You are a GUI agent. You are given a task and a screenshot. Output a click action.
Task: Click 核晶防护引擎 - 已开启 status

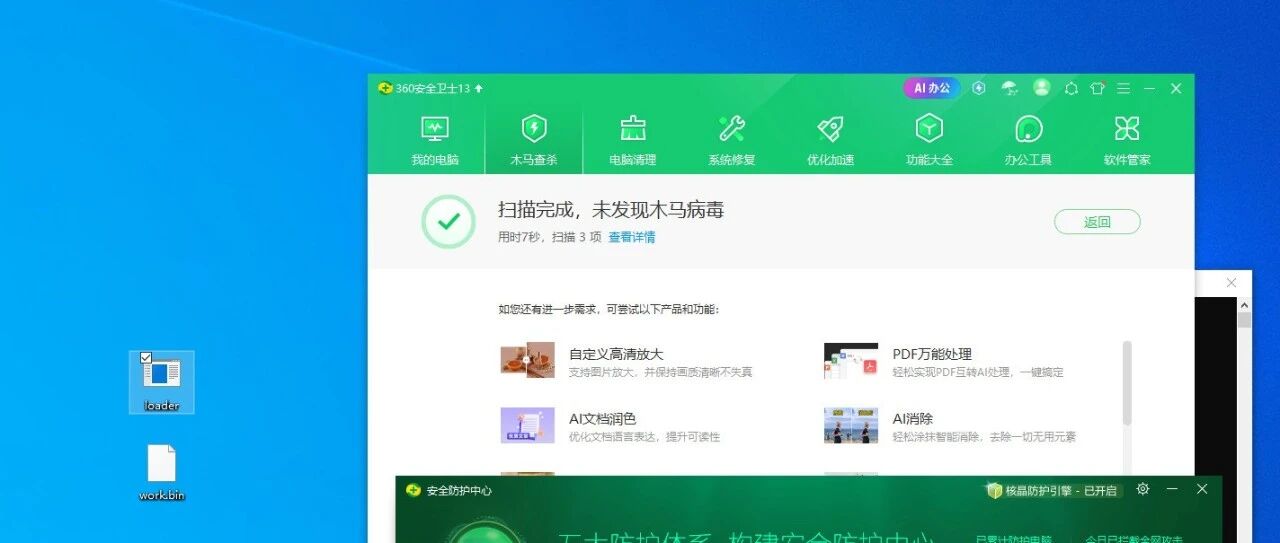pos(1053,491)
